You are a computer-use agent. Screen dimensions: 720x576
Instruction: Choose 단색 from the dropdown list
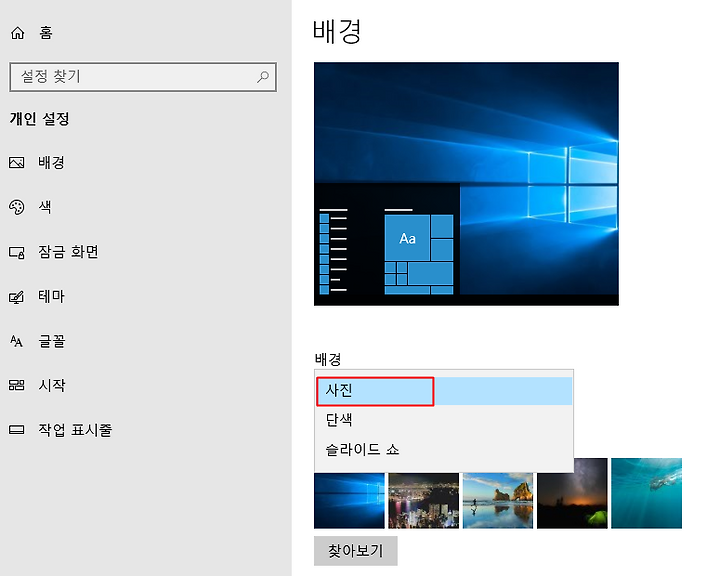(x=444, y=420)
